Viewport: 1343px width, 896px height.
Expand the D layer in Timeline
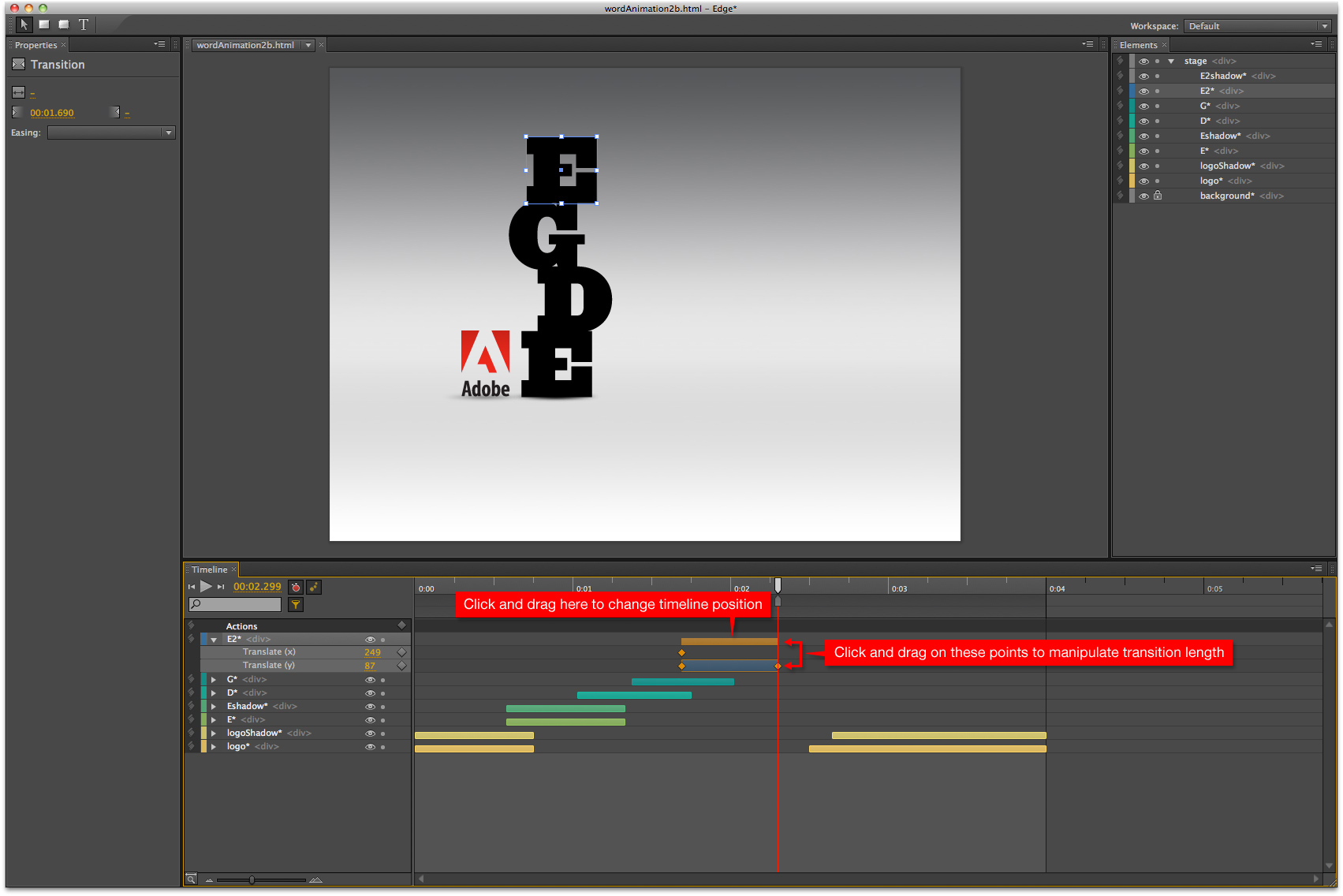tap(214, 693)
